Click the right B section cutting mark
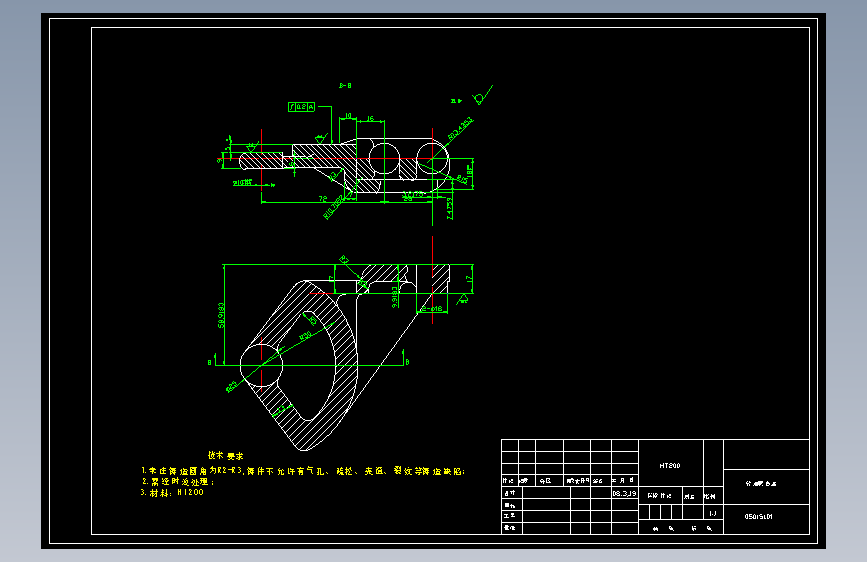This screenshot has width=867, height=562. click(x=408, y=362)
